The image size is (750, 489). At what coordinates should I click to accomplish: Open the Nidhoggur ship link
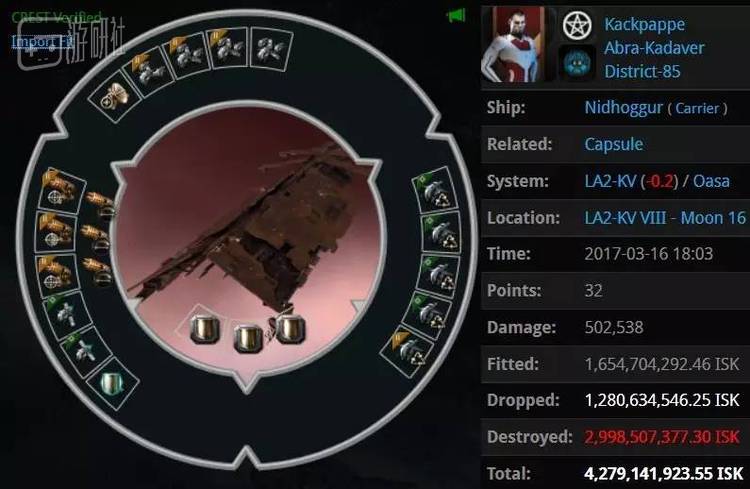coord(623,107)
